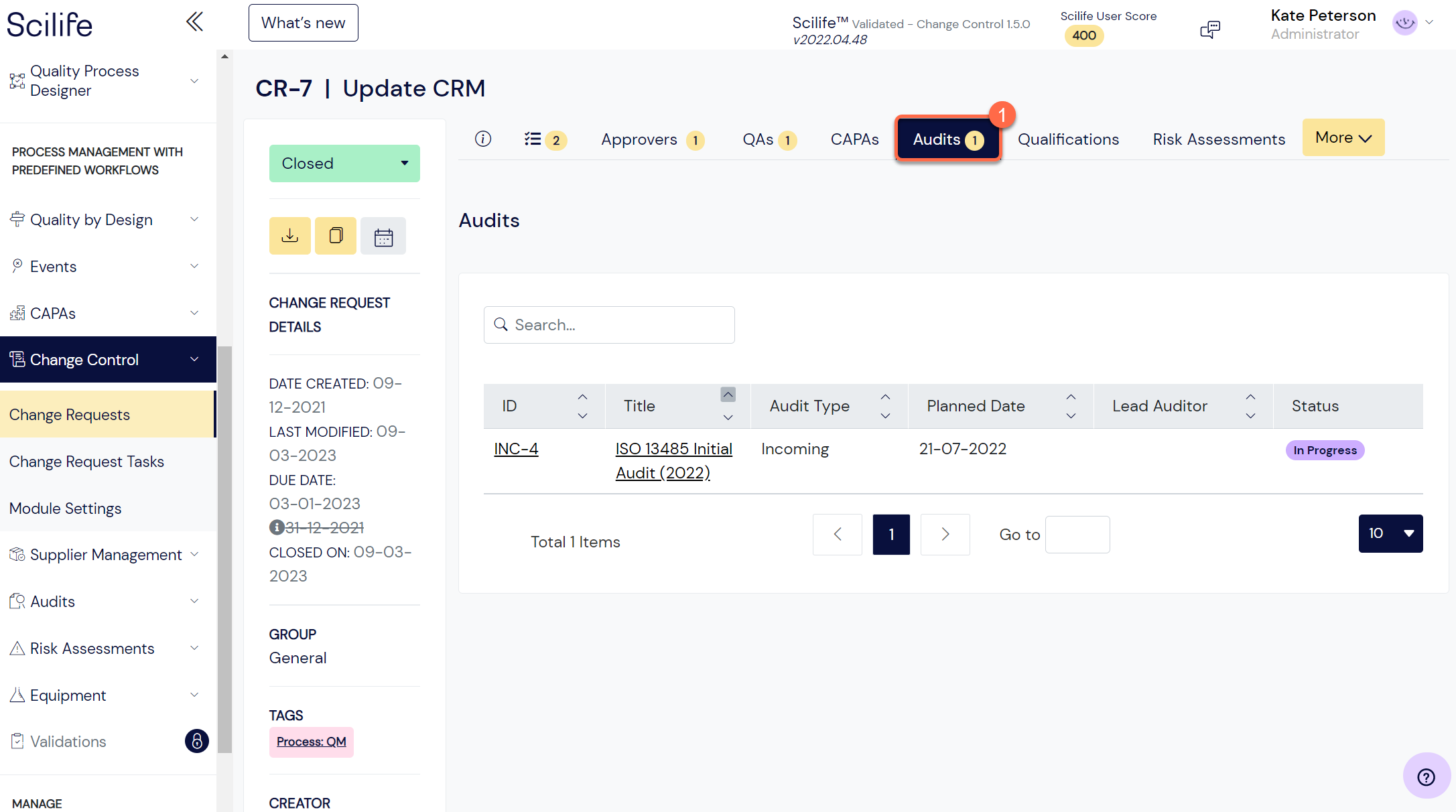1456x812 pixels.
Task: Click due date info icon
Action: [x=276, y=527]
